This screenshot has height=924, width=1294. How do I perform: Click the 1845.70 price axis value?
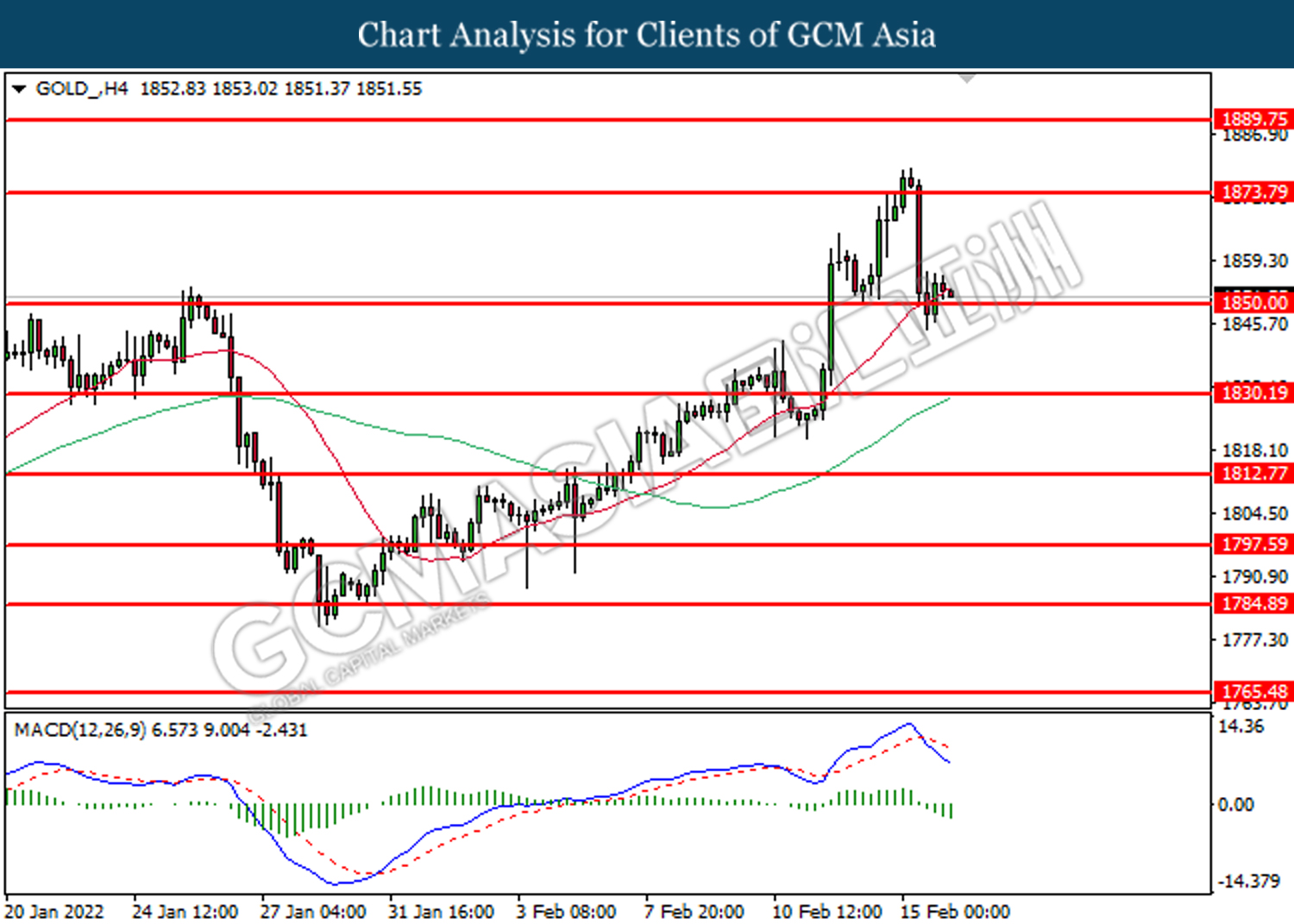click(x=1254, y=324)
